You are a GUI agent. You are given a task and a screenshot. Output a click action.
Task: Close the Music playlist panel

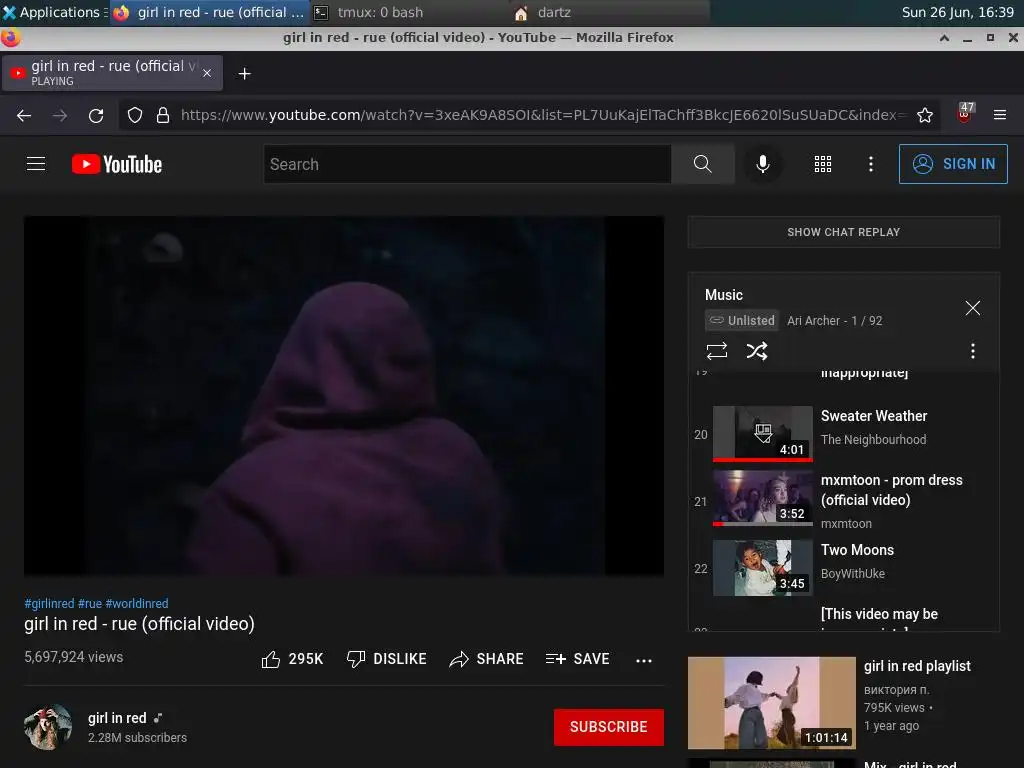(x=972, y=308)
